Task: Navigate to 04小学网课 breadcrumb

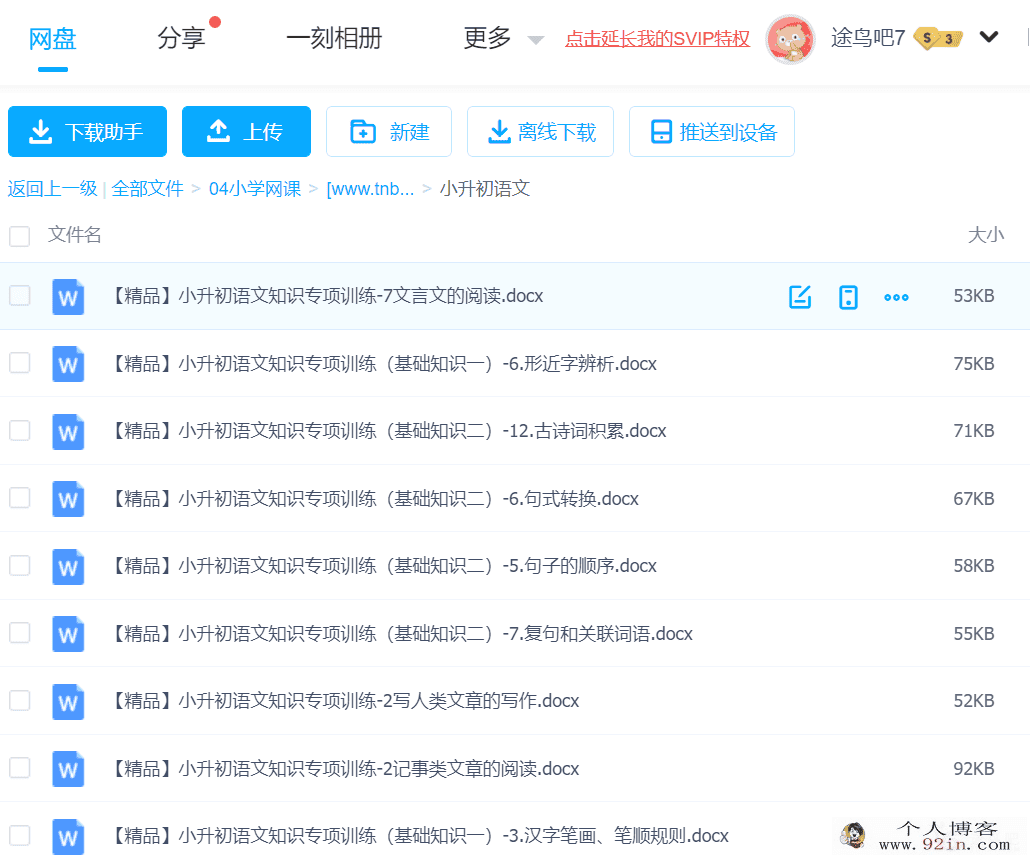Action: tap(255, 189)
